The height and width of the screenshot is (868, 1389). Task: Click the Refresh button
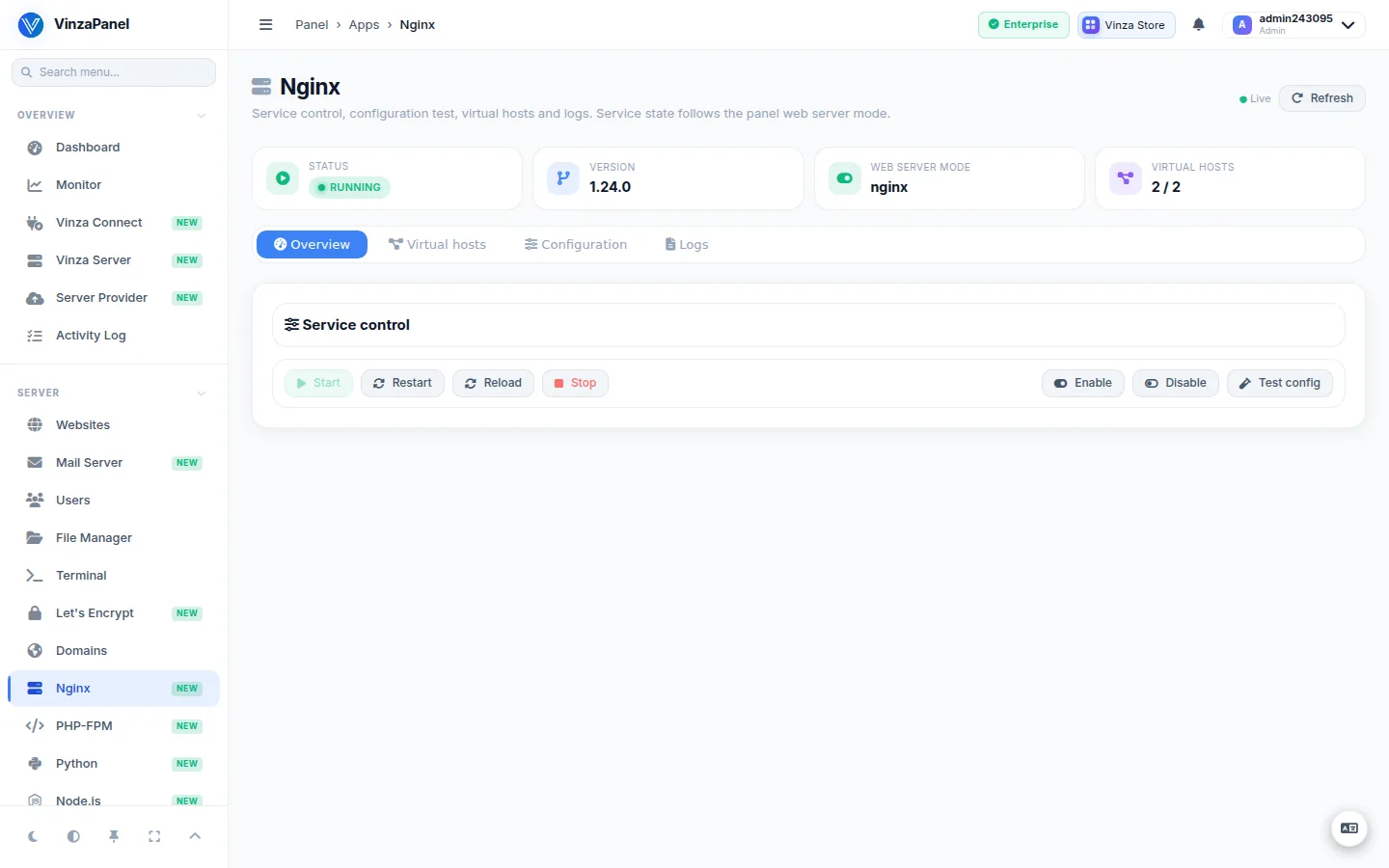[x=1321, y=98]
